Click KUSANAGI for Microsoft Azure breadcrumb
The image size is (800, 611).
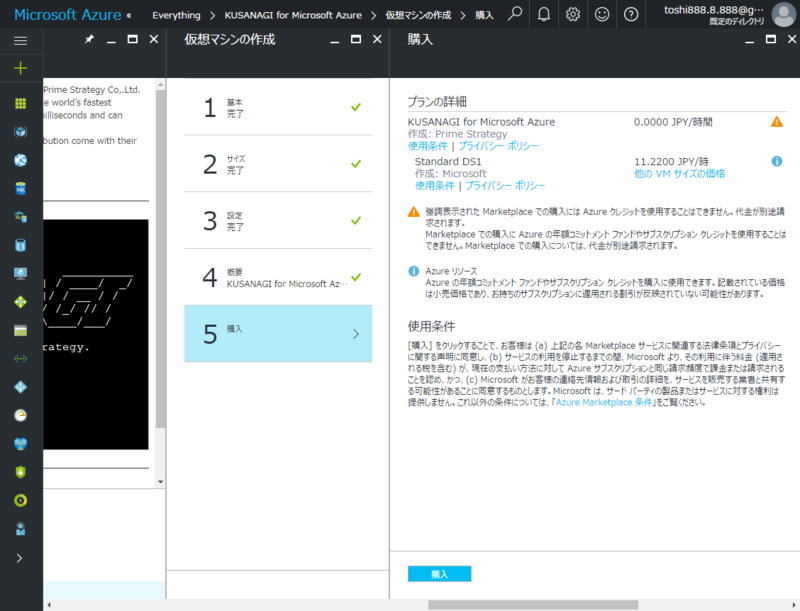[293, 15]
